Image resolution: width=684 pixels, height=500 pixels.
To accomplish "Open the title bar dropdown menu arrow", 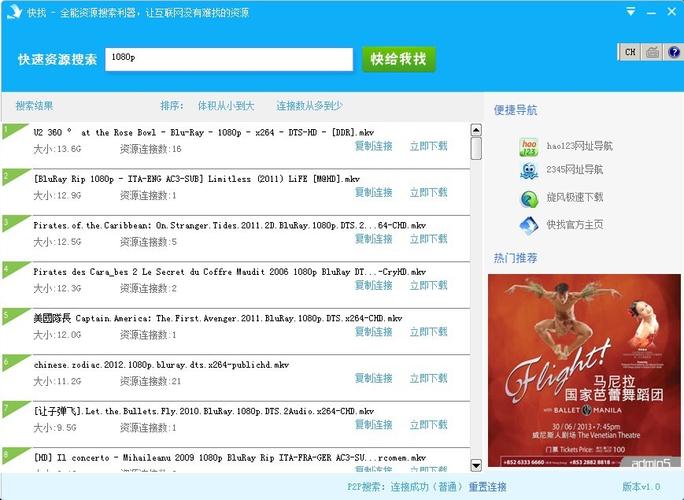I will tap(630, 12).
